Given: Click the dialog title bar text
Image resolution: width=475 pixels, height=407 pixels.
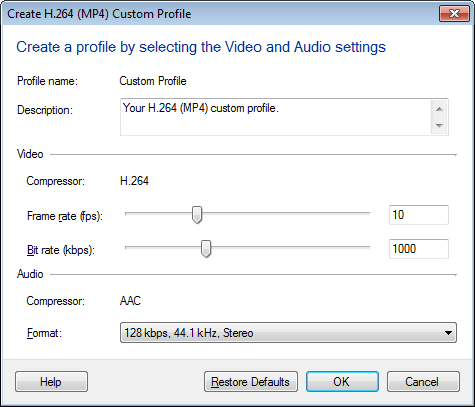Looking at the screenshot, I should [x=99, y=14].
